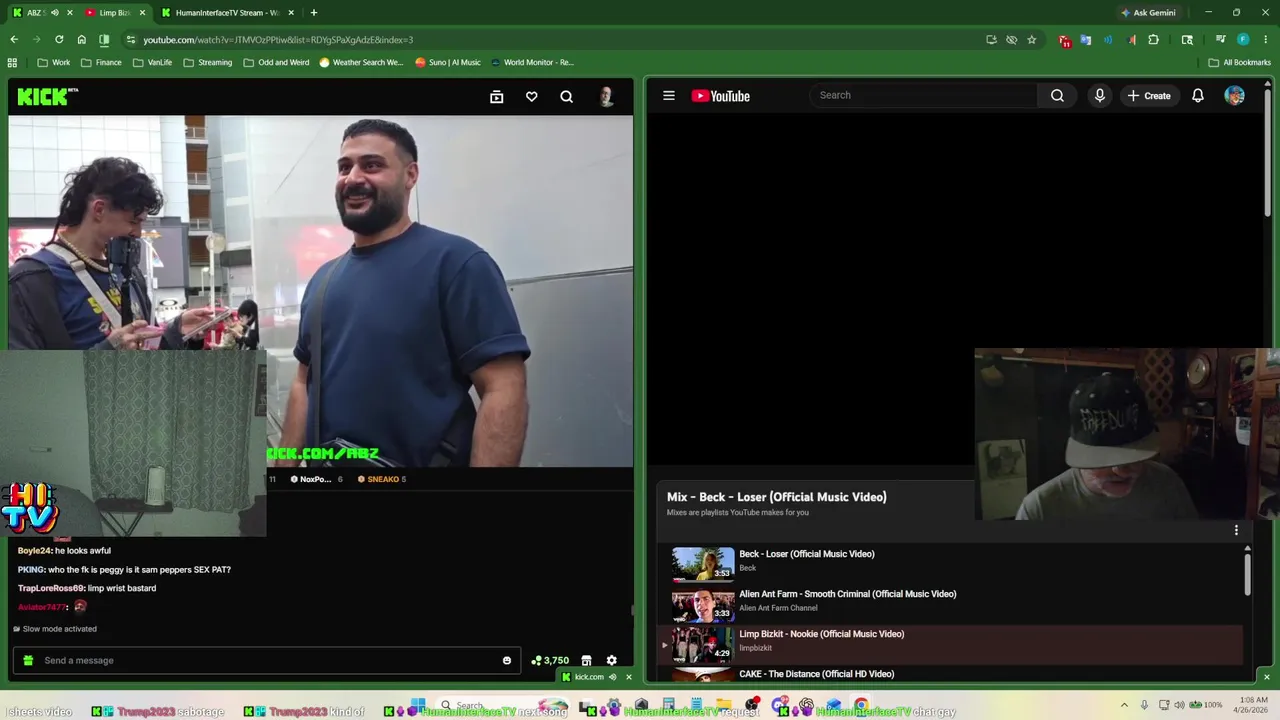This screenshot has width=1280, height=720.
Task: Open the playlist three-dot options menu
Action: click(1236, 531)
